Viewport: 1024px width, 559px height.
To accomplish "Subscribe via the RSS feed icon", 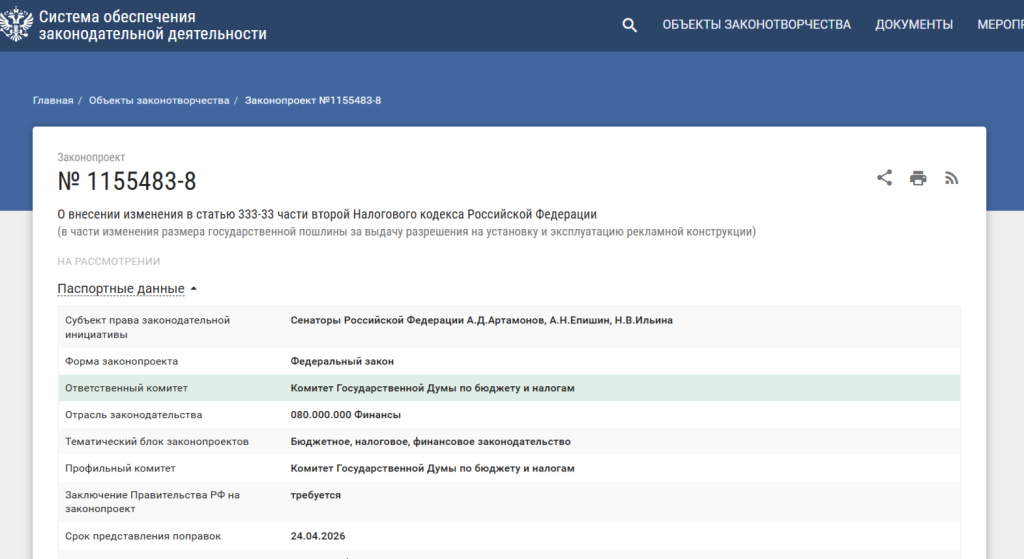I will click(x=951, y=178).
